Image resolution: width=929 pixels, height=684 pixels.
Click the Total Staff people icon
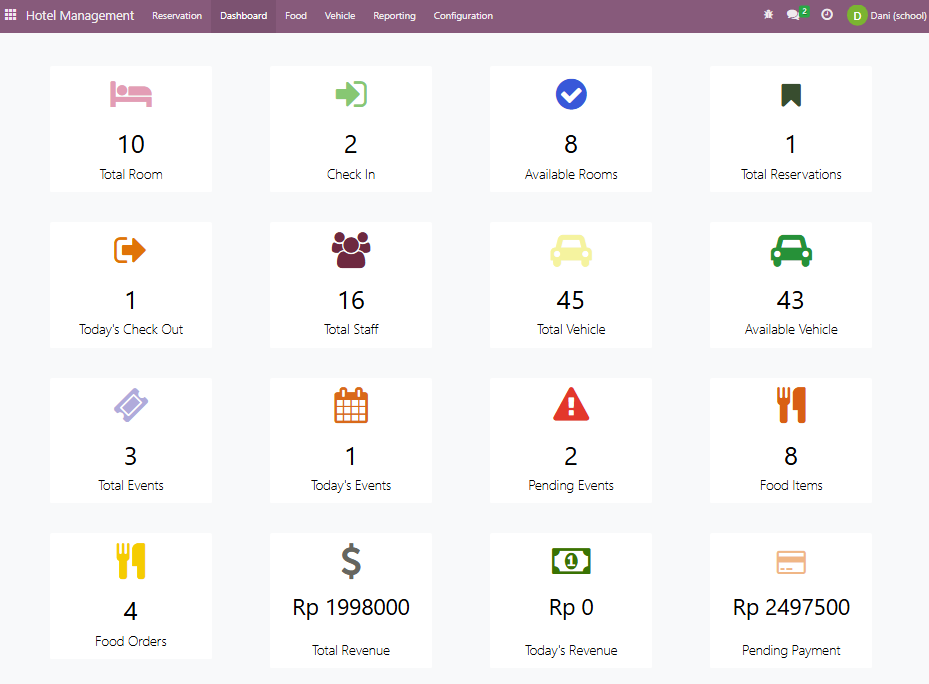click(x=351, y=250)
